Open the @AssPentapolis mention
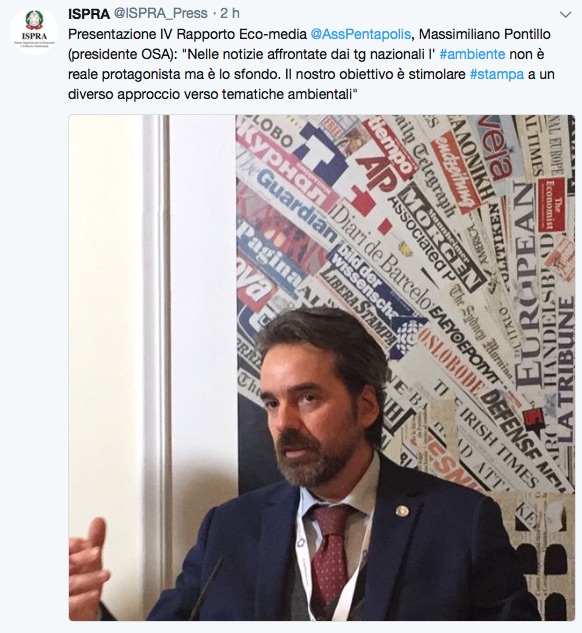 361,34
